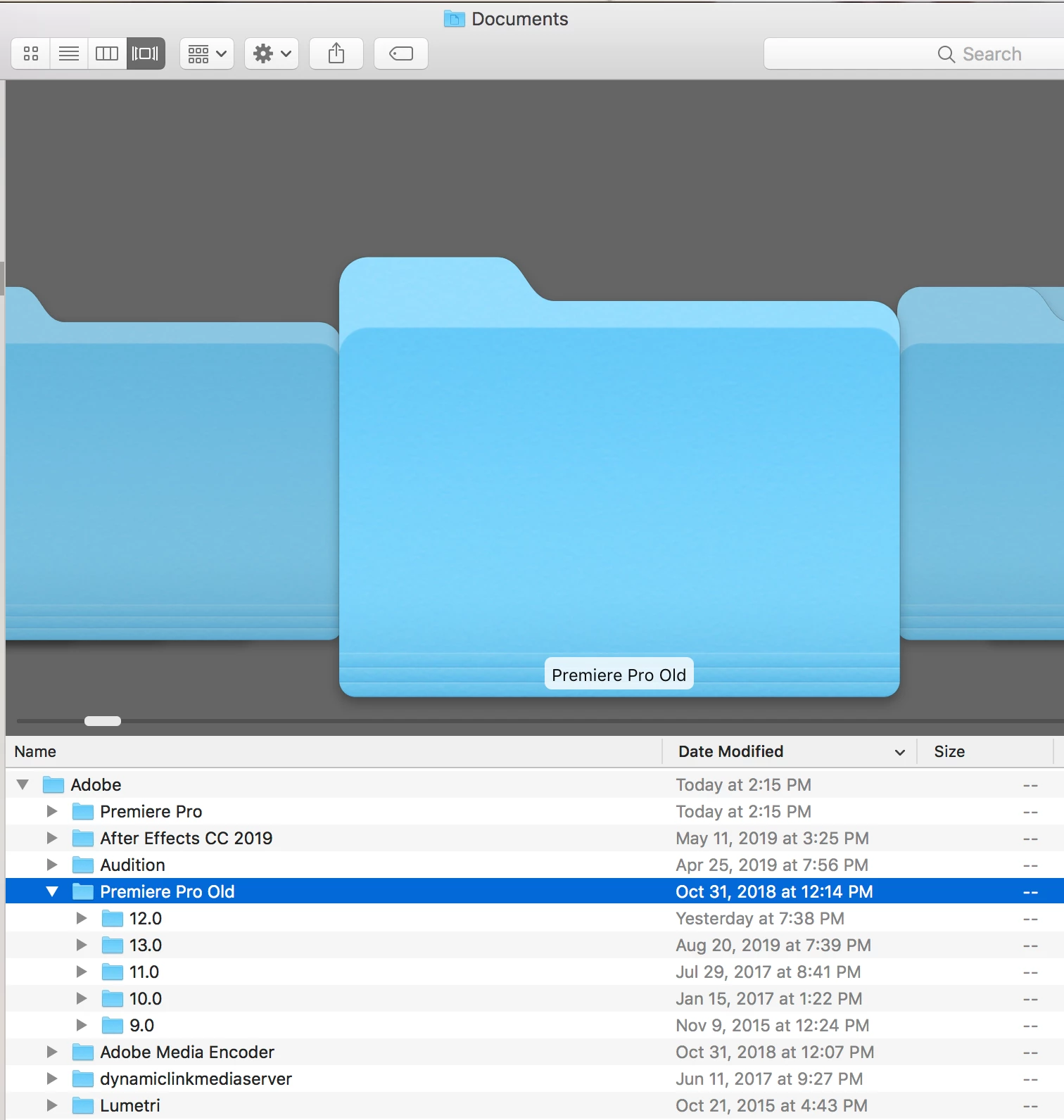Image resolution: width=1064 pixels, height=1120 pixels.
Task: Click 'Aug 20, 2019 at 7:39 PM' date
Action: [773, 945]
